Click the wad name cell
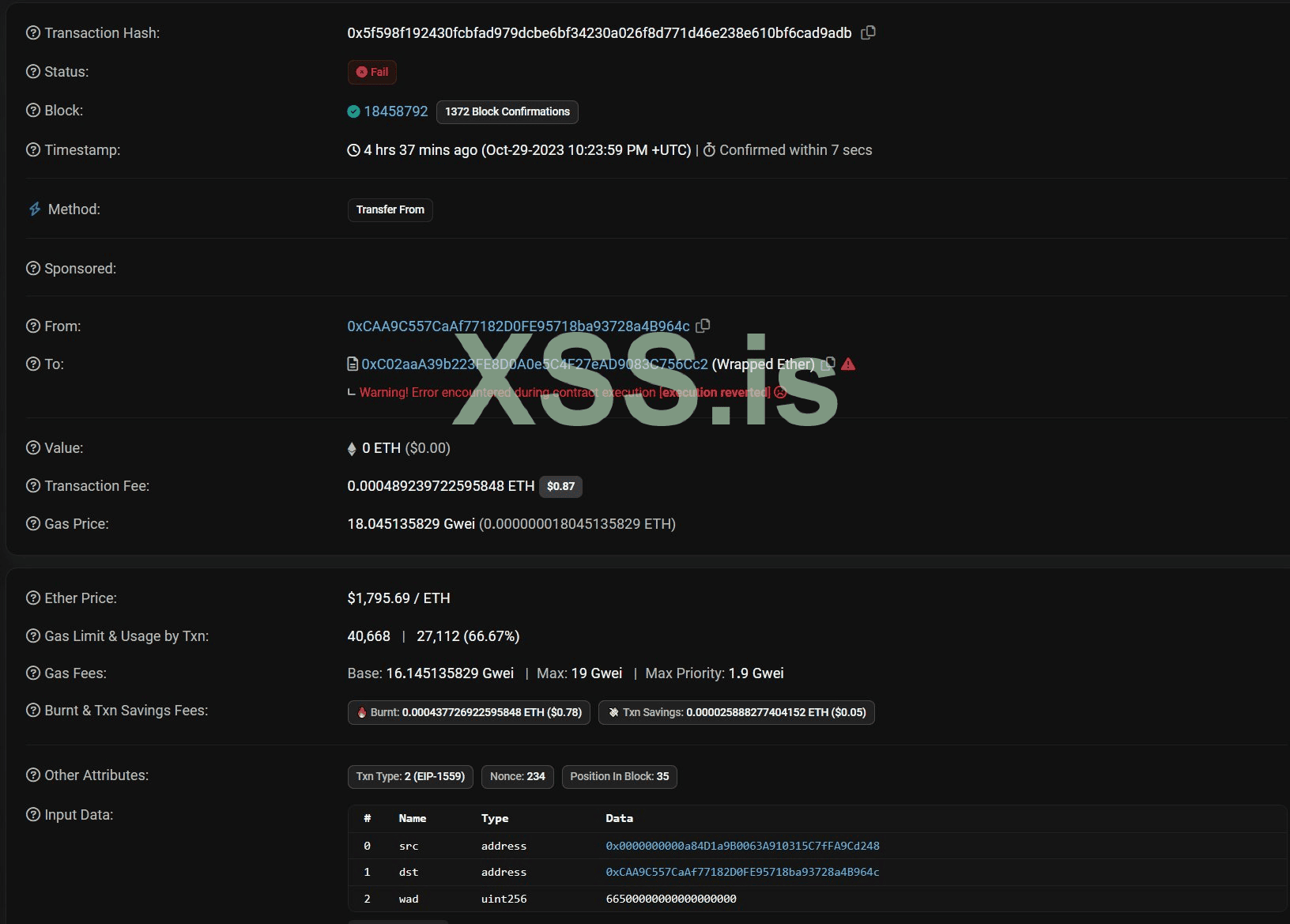Viewport: 1290px width, 924px height. (x=409, y=899)
